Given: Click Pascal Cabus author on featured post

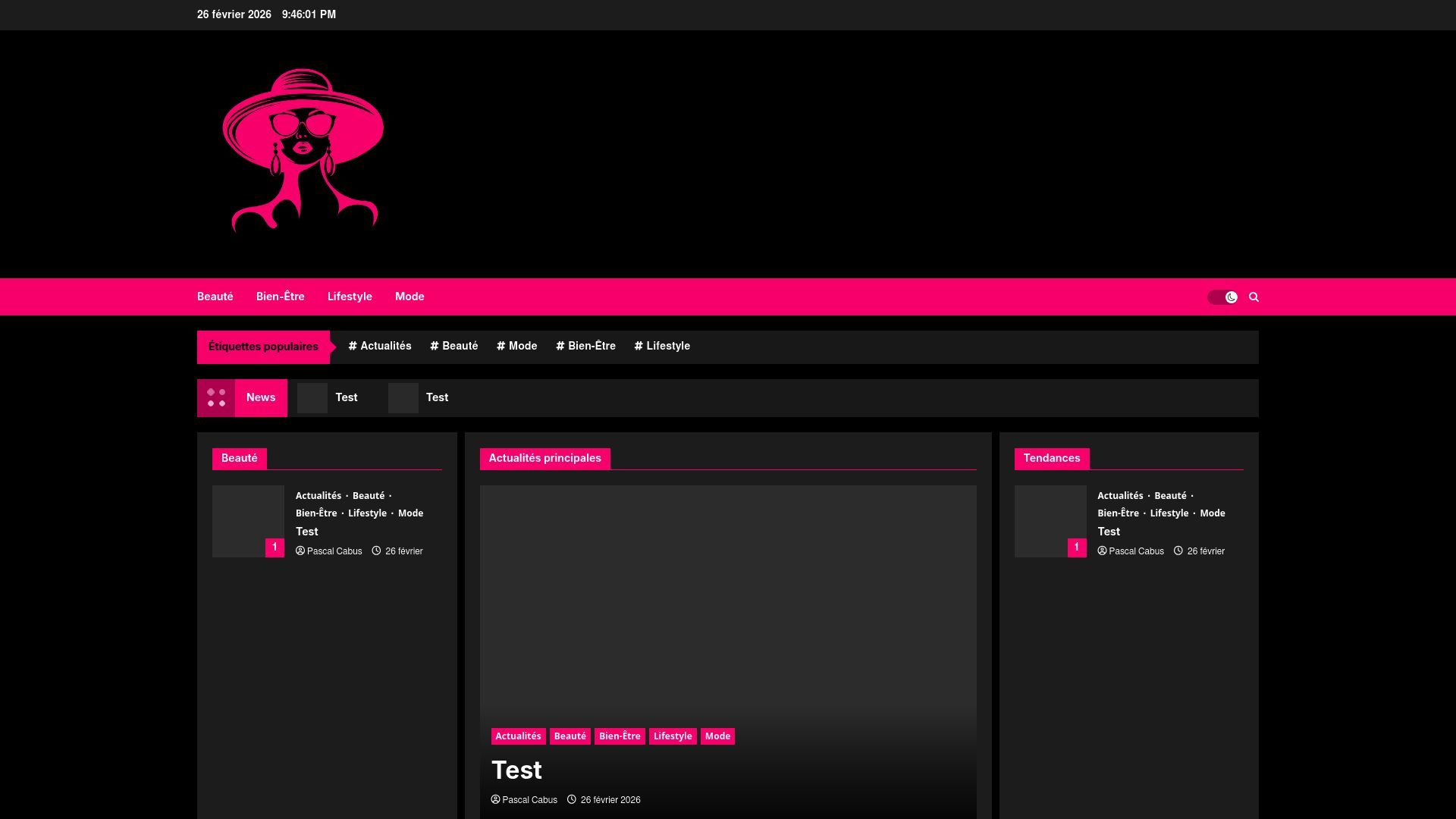Looking at the screenshot, I should click(x=530, y=800).
